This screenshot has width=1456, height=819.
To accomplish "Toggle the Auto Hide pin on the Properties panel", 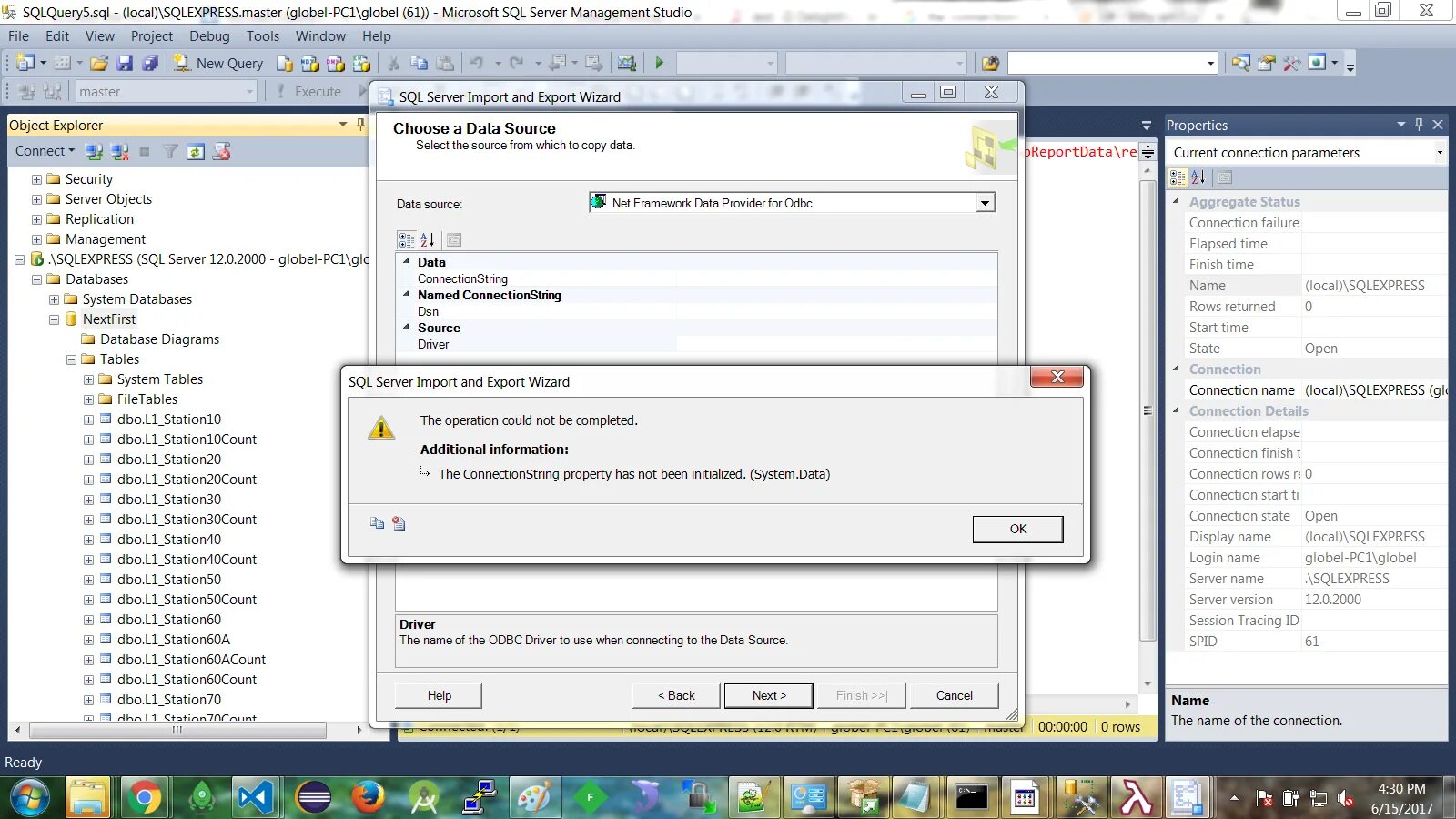I will (x=1419, y=125).
